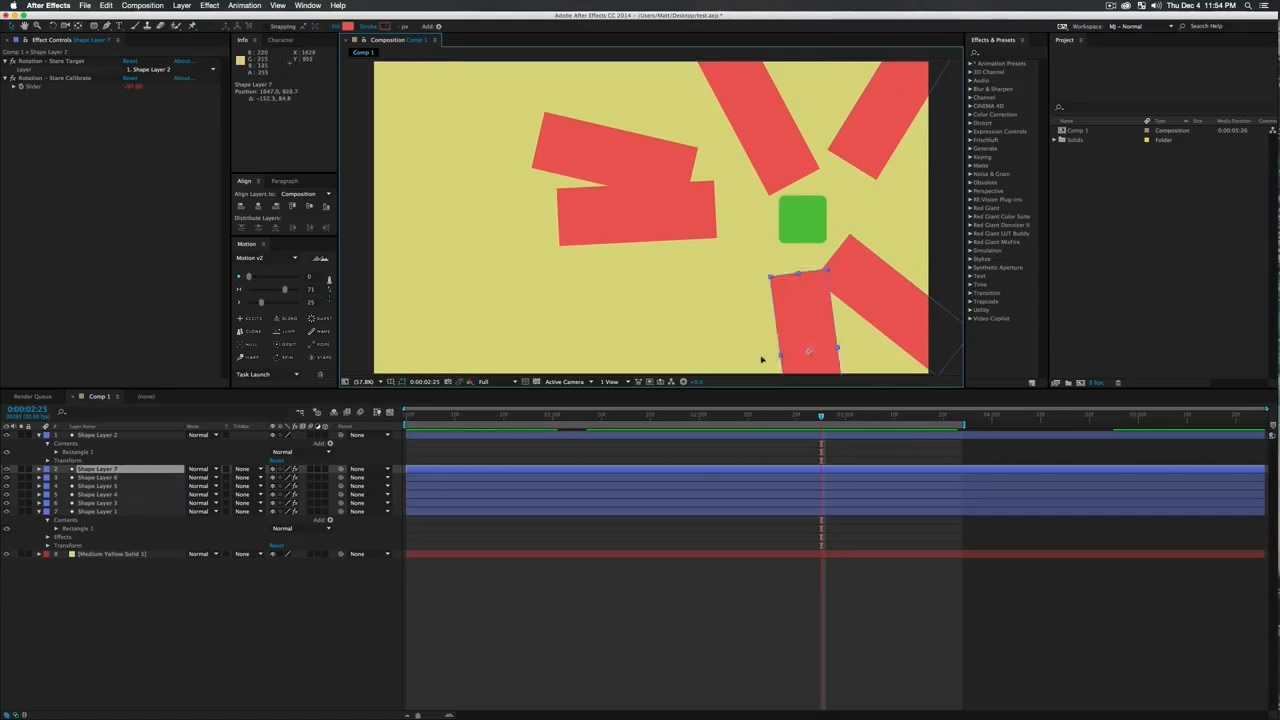Click the Motion v2 Warp button
Screen dimensions: 1280x720
[249, 357]
